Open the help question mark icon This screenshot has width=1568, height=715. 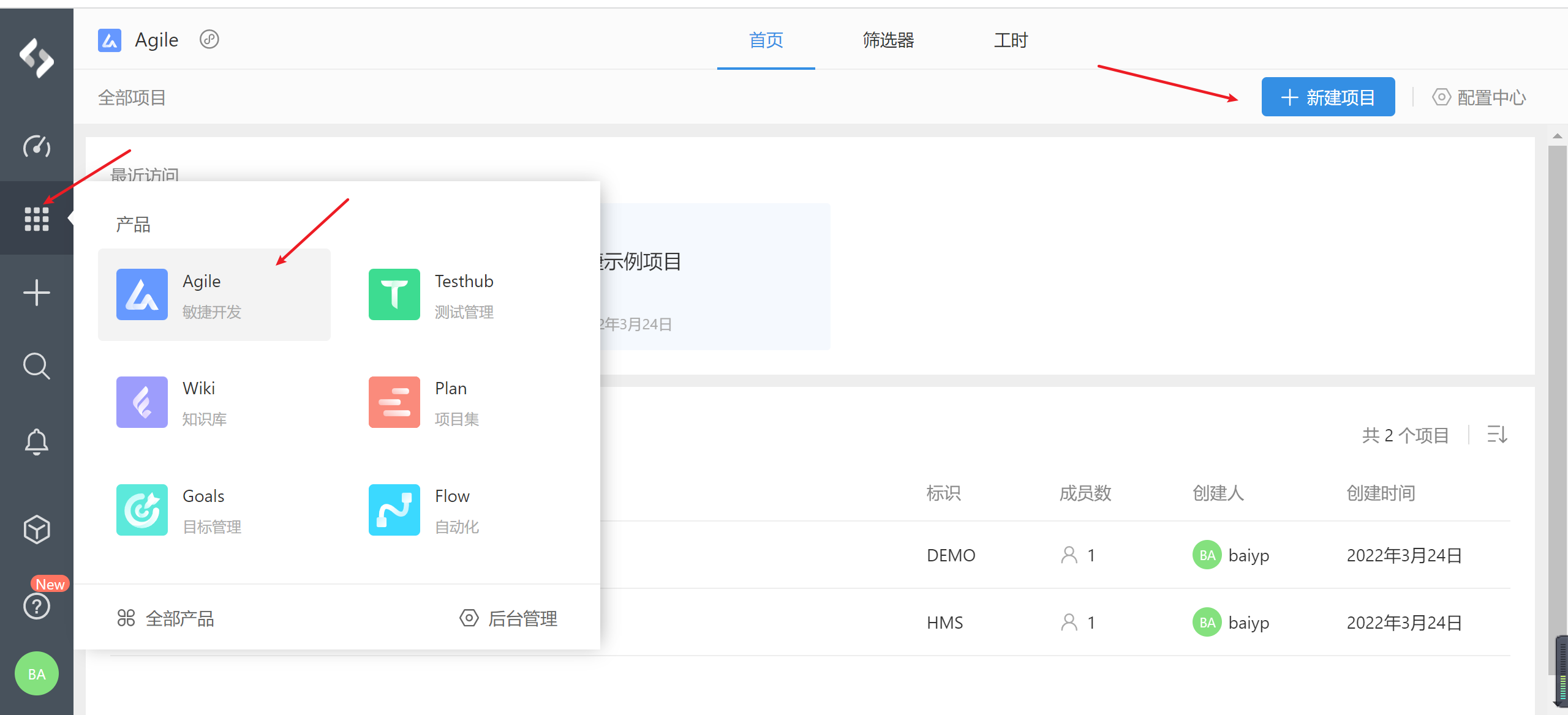click(x=36, y=606)
